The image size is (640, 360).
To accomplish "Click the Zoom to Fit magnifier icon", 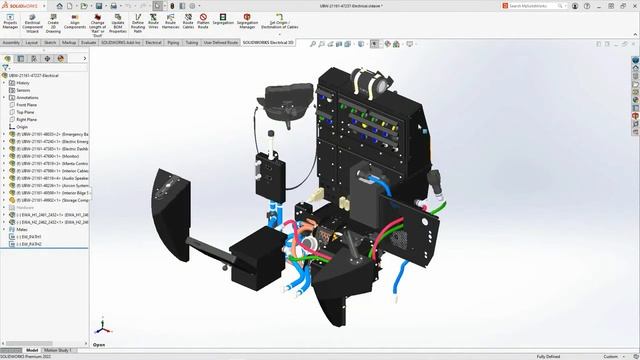I will [313, 44].
